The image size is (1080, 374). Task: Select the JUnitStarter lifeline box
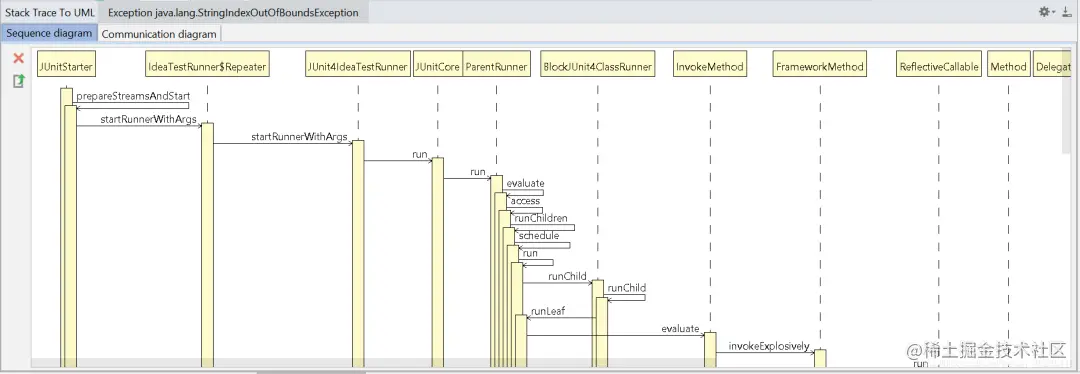(x=66, y=63)
